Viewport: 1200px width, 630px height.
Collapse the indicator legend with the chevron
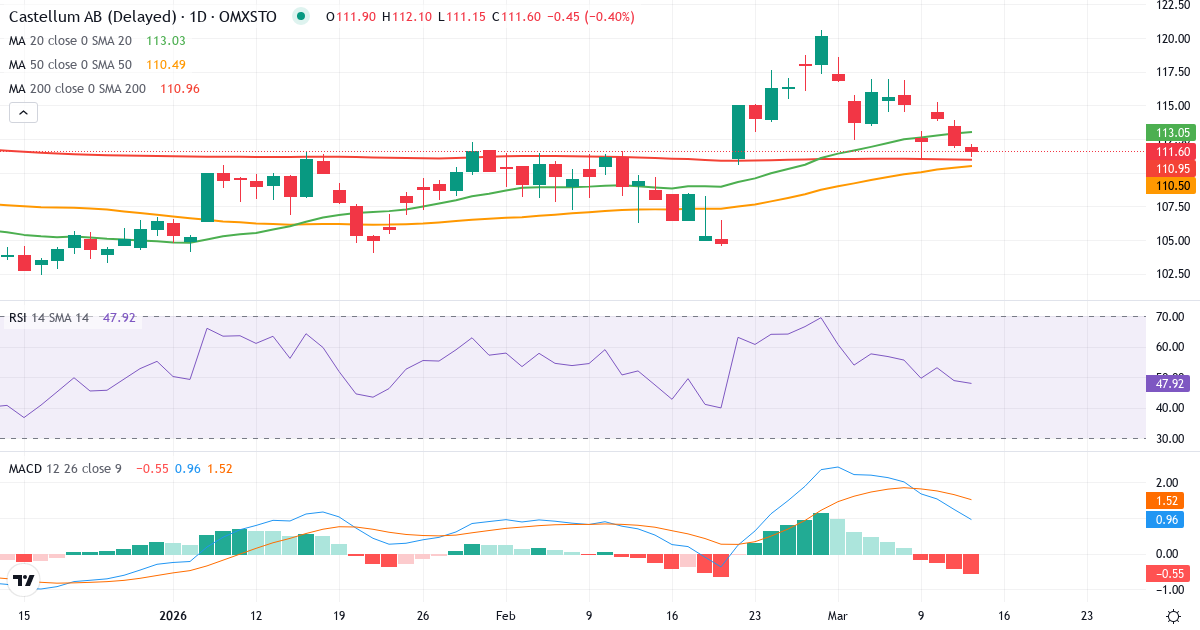(x=22, y=112)
